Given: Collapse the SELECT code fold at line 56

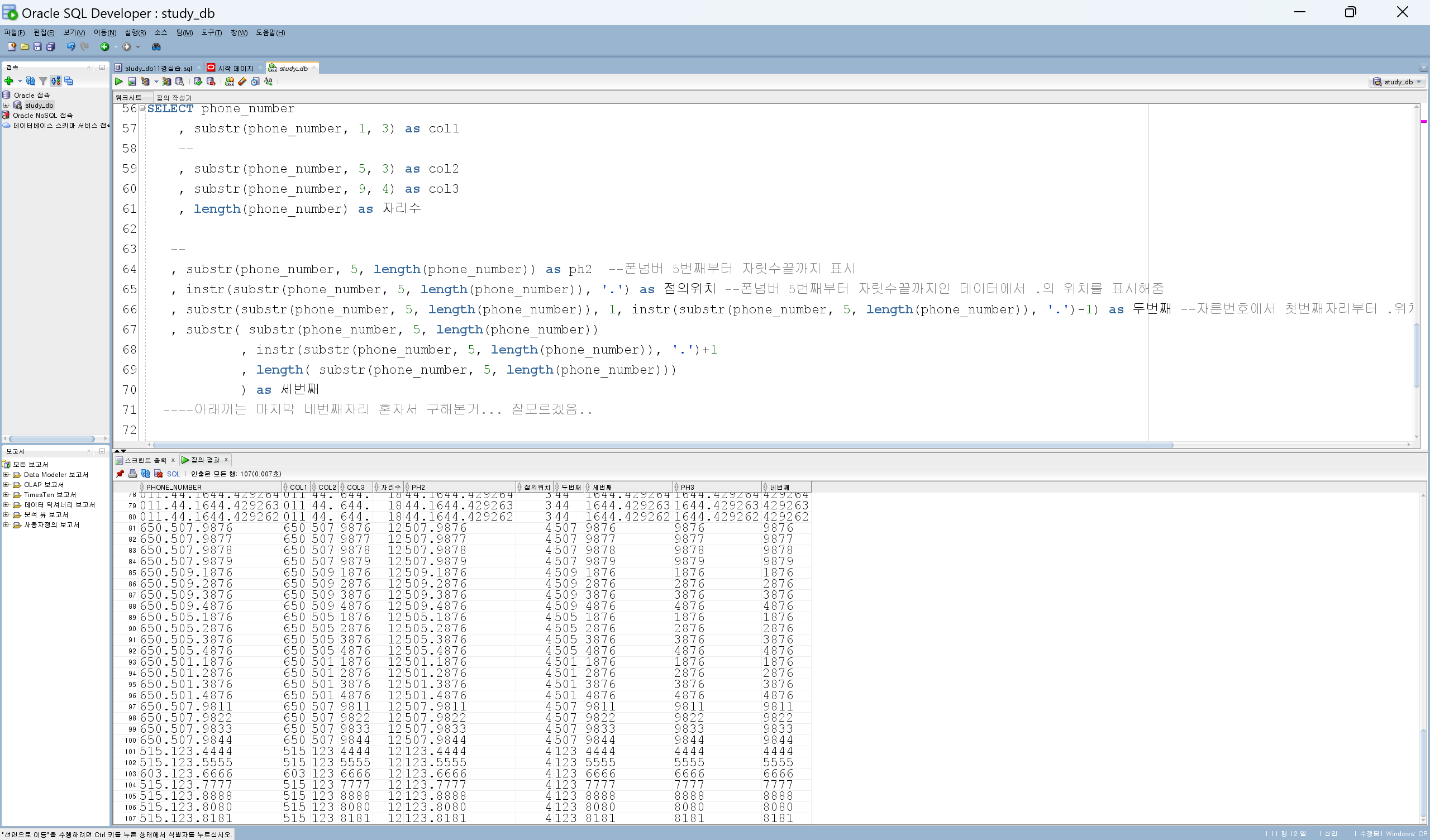Looking at the screenshot, I should 142,108.
